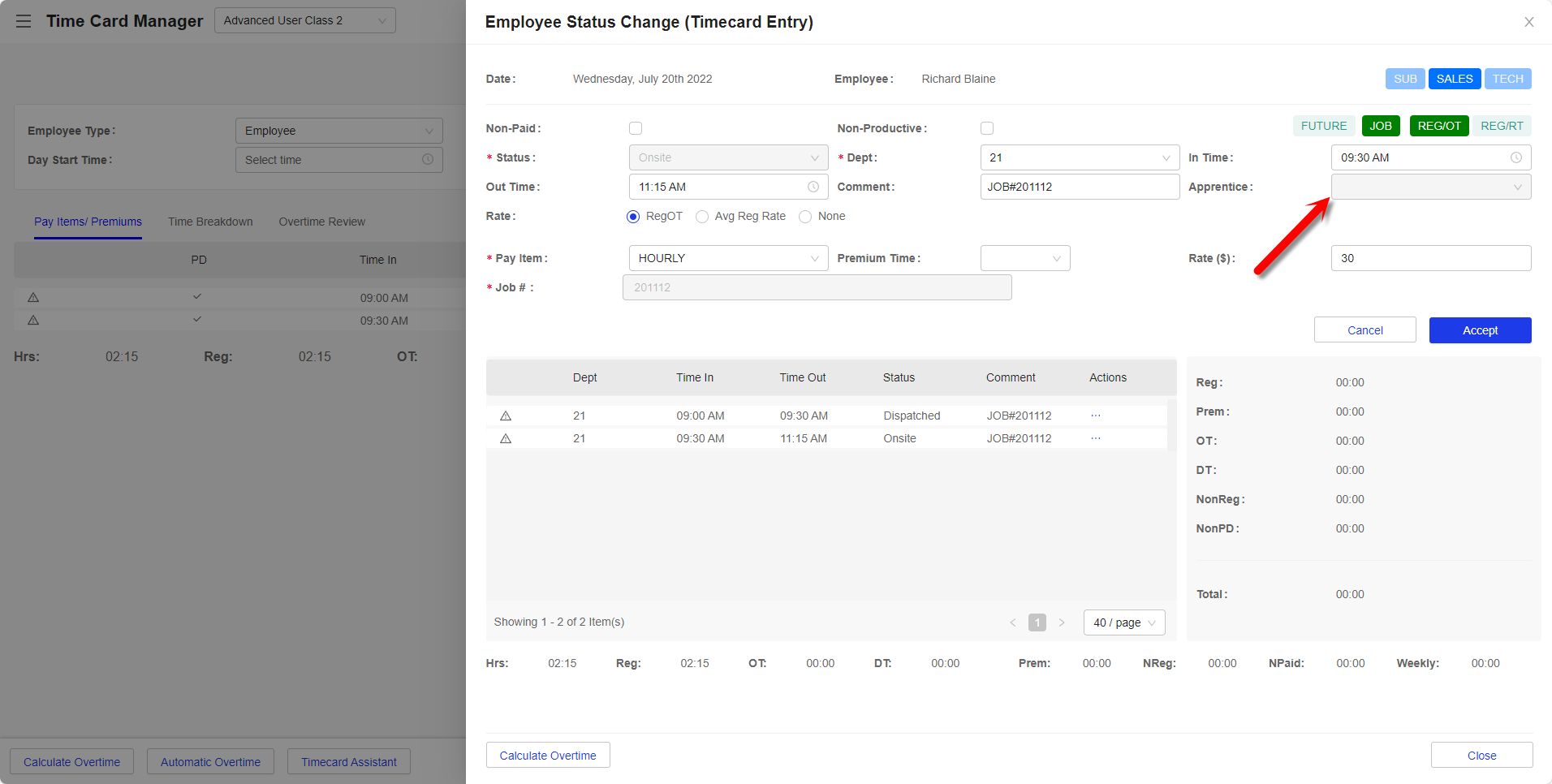Select the RegOT rate radio button

pos(633,217)
